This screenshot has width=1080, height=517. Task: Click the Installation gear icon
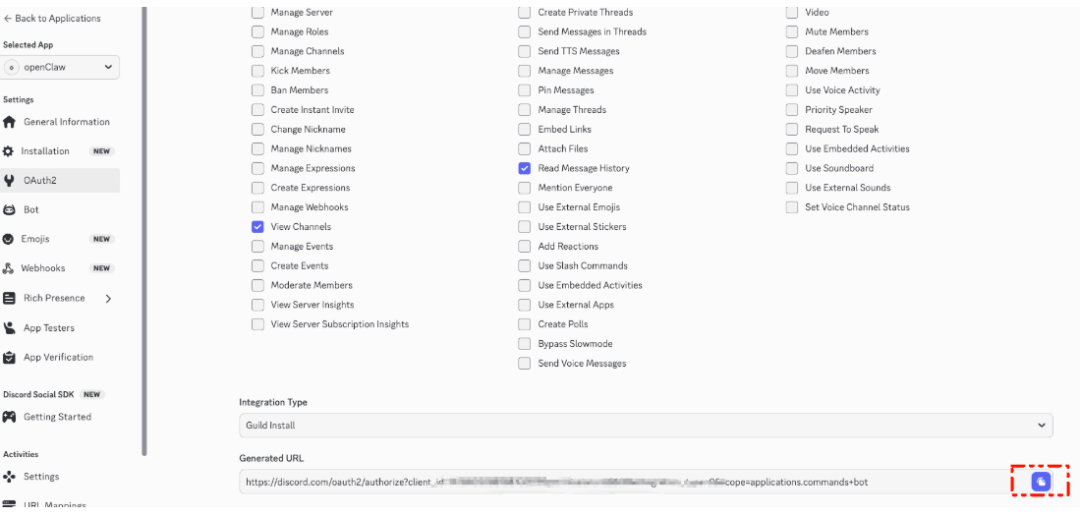pos(8,151)
